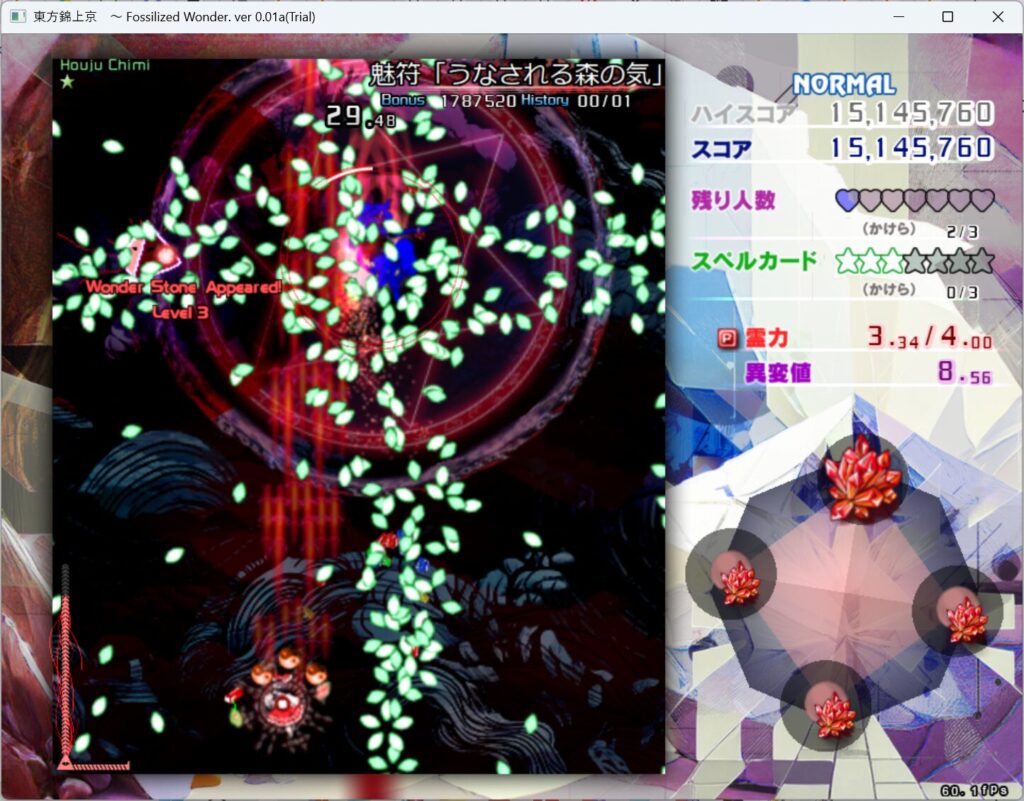Click the '60.1fps' frame rate counter
Image resolution: width=1024 pixels, height=801 pixels.
point(974,791)
